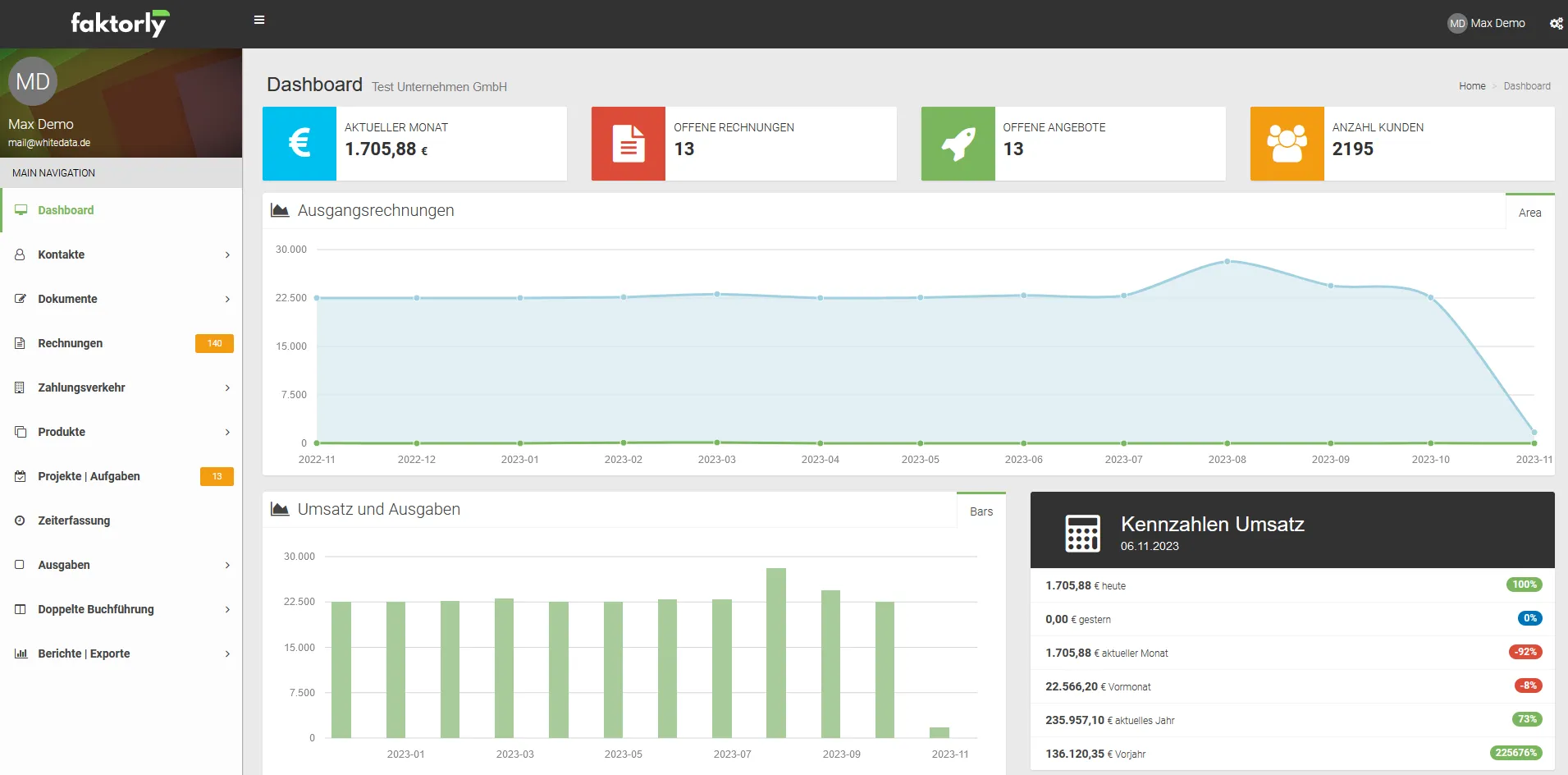Viewport: 1568px width, 775px height.
Task: Click the mail@whitedata.de email text
Action: [49, 143]
